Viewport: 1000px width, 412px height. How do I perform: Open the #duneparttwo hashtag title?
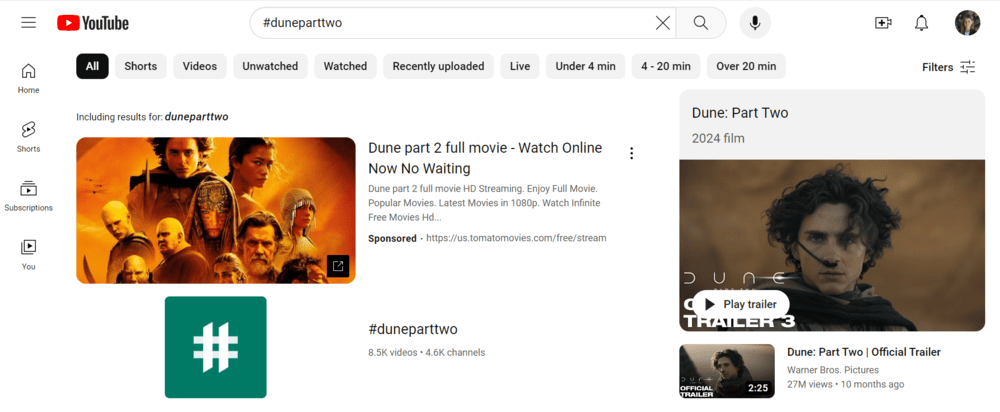point(413,329)
